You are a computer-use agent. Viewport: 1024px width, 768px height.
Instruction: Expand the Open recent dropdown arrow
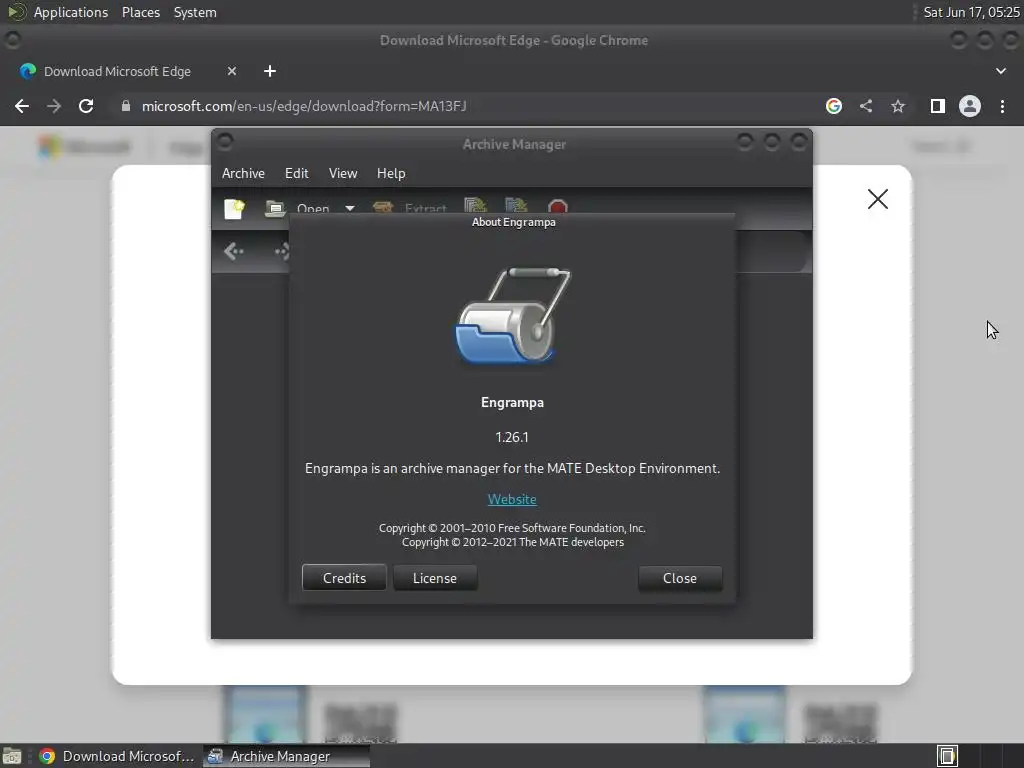click(x=350, y=208)
